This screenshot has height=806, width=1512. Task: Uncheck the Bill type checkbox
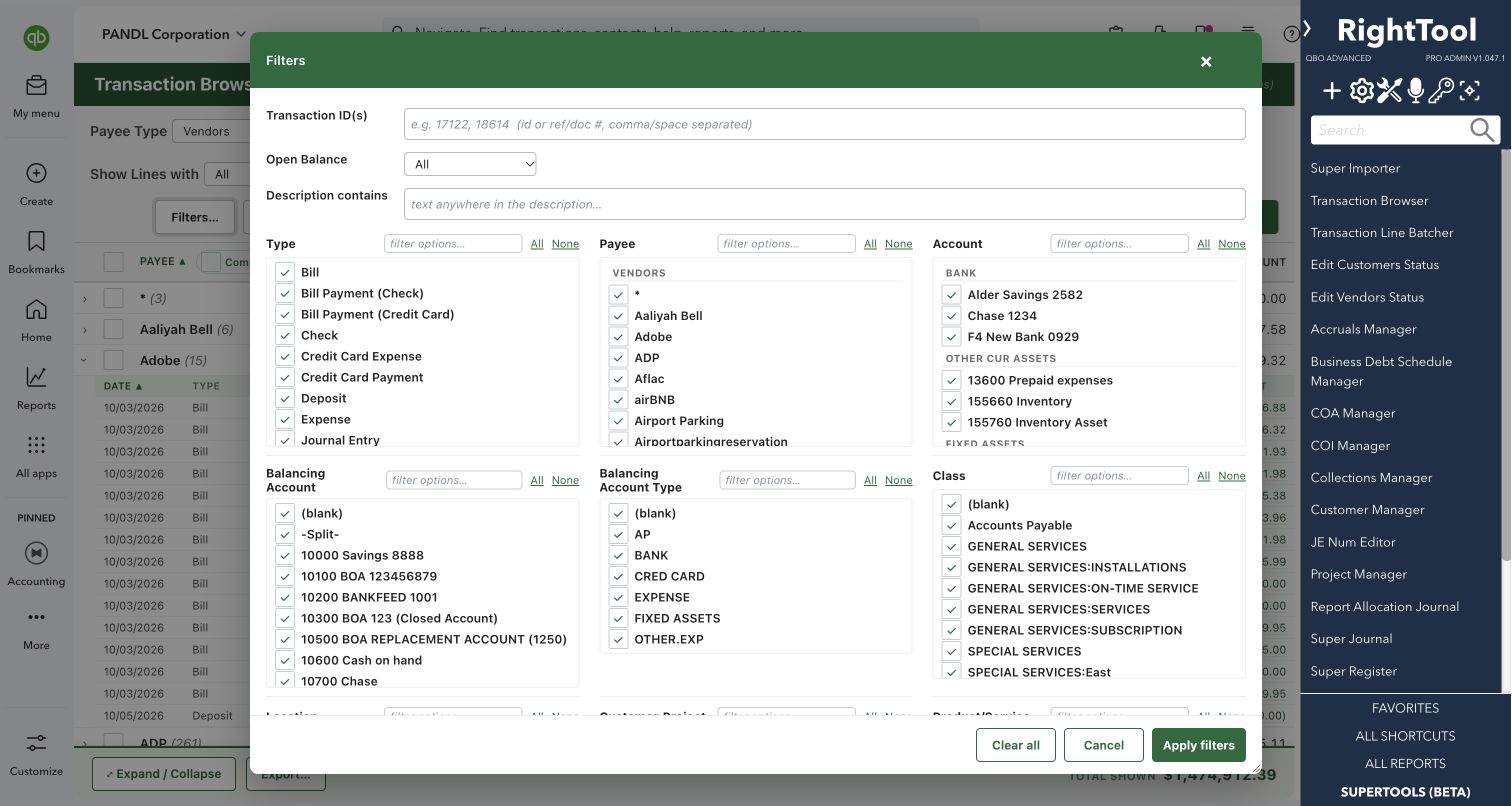(x=285, y=272)
